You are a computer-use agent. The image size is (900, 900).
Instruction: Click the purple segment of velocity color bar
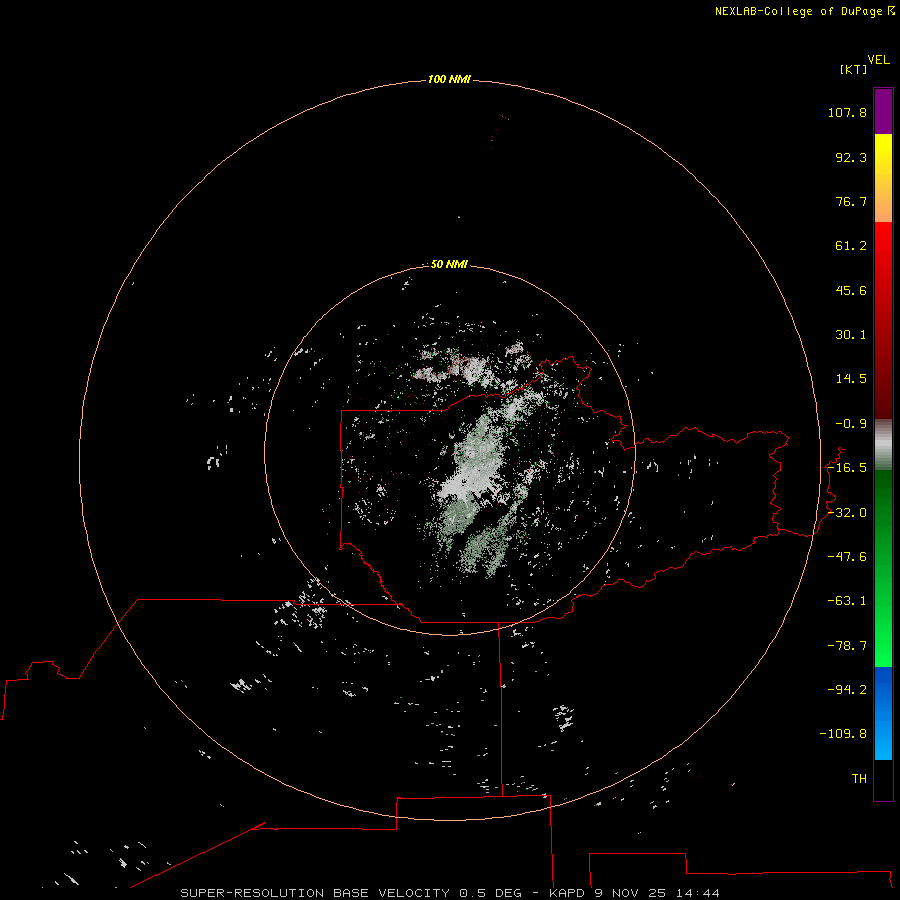pos(883,111)
